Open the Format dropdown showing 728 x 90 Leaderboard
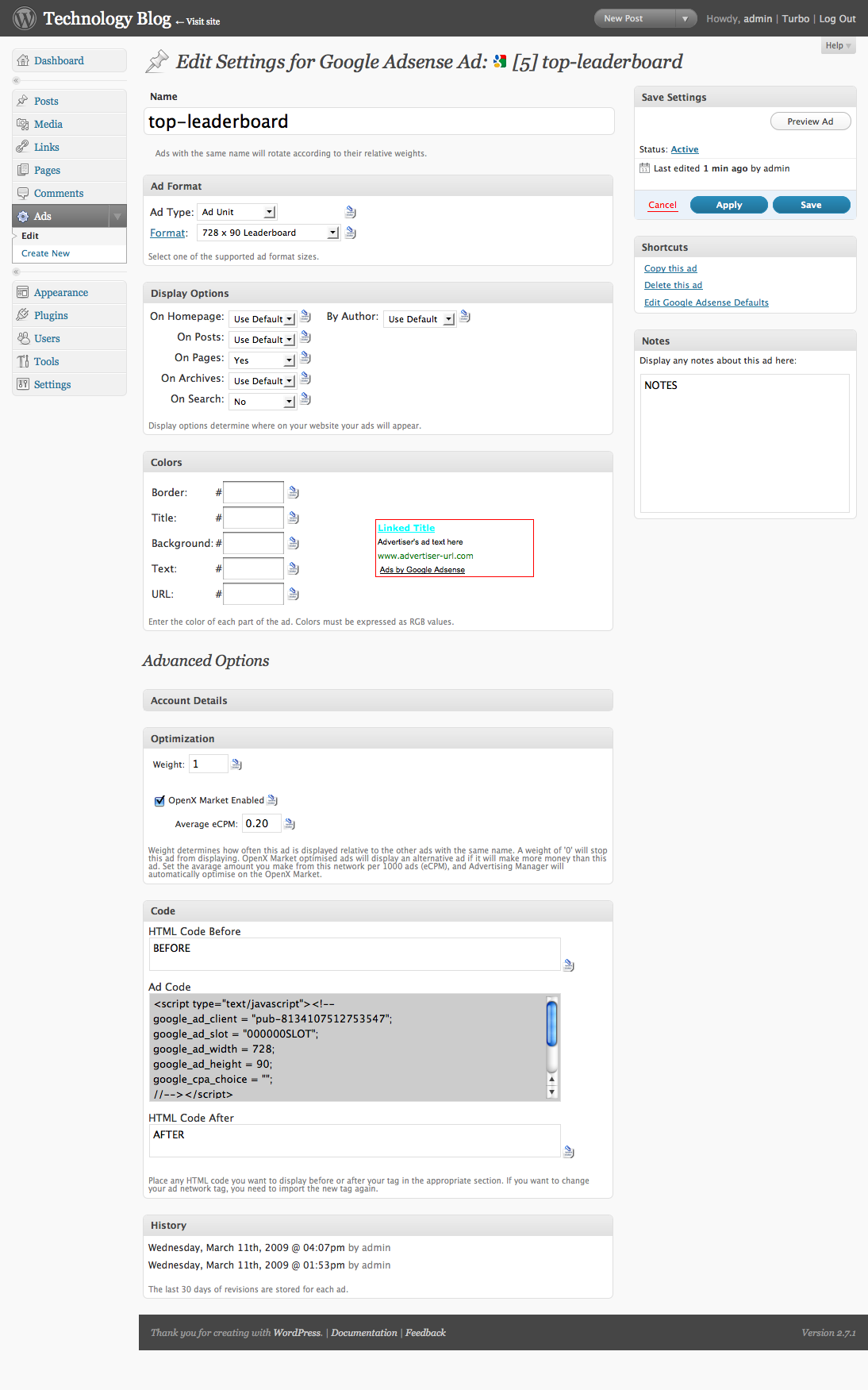The width and height of the screenshot is (868, 1390). click(267, 233)
